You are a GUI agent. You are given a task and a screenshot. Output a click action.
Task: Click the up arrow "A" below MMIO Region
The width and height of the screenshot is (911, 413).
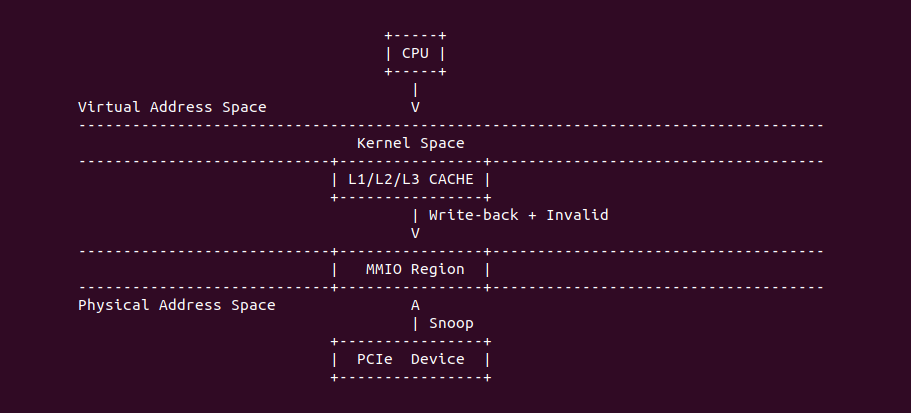coord(415,305)
